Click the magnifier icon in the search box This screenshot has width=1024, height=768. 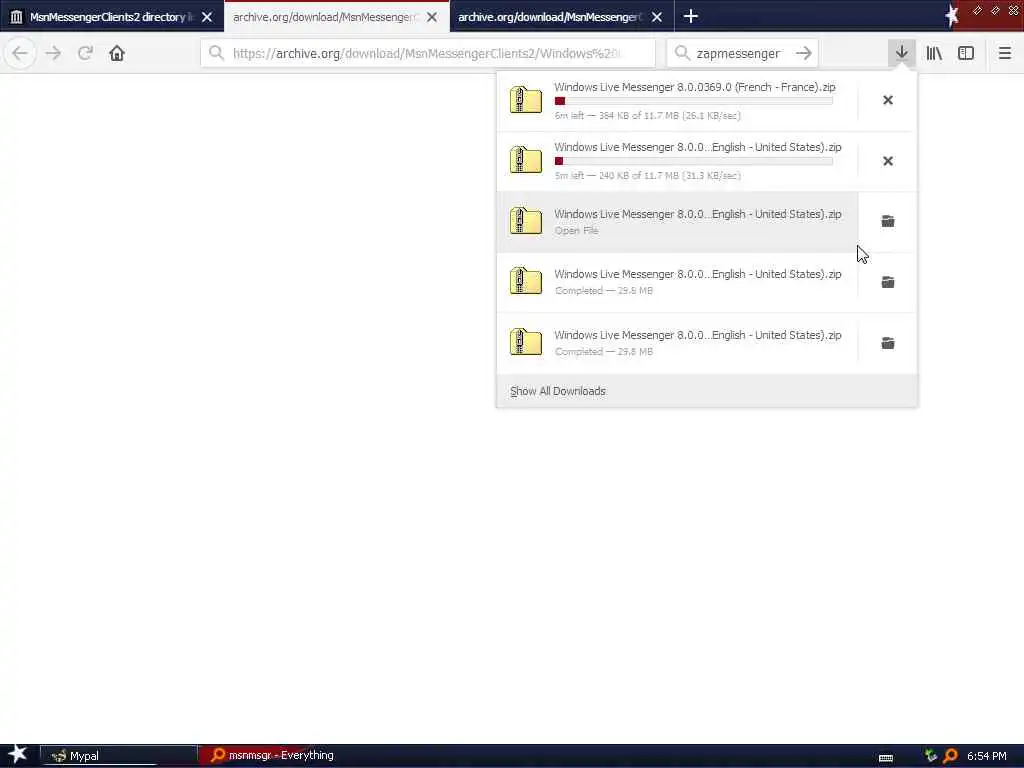(x=682, y=53)
